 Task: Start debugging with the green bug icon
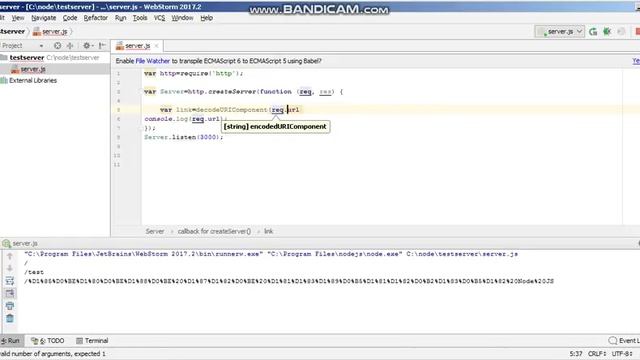point(607,31)
